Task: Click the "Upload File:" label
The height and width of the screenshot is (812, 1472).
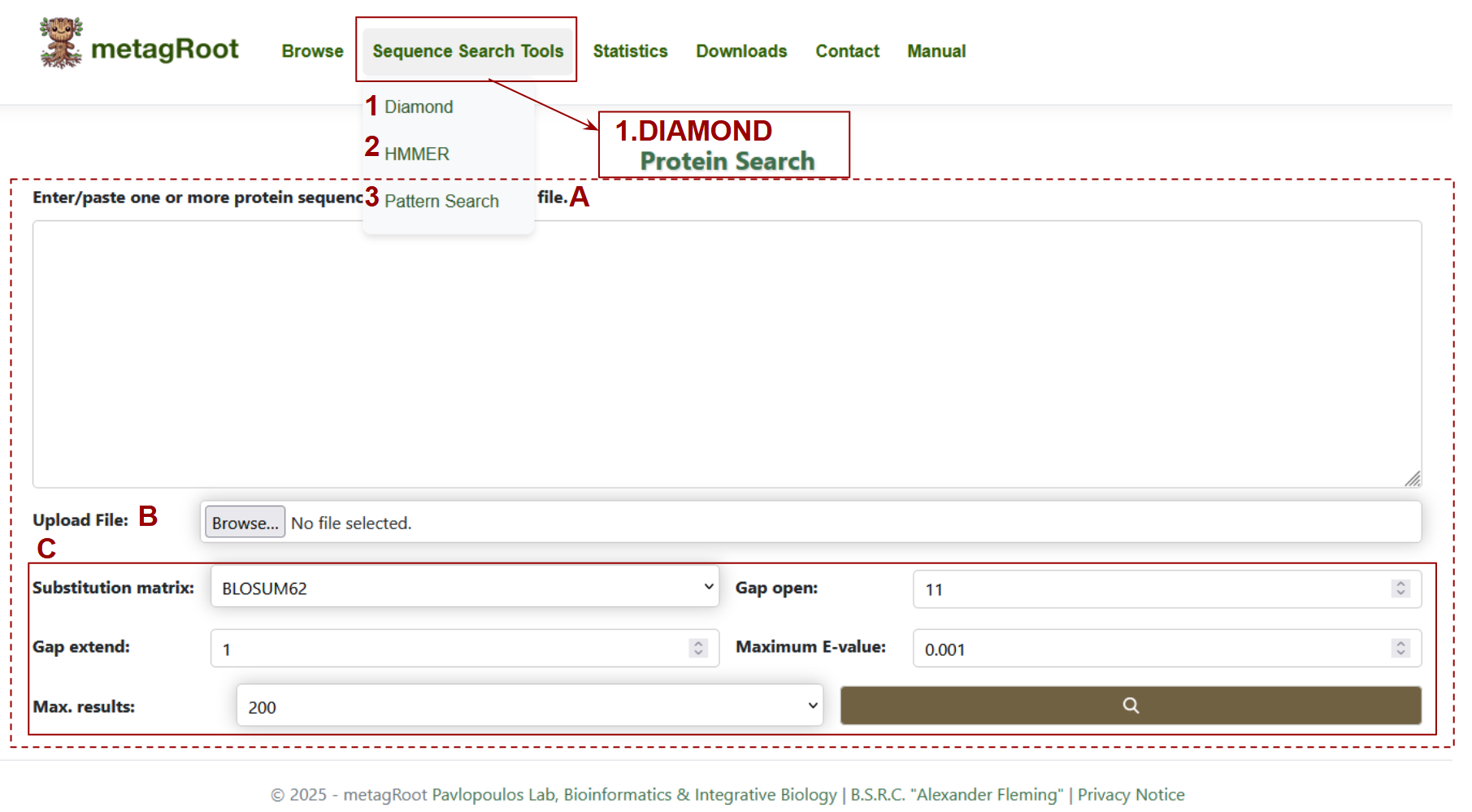Action: click(x=80, y=520)
